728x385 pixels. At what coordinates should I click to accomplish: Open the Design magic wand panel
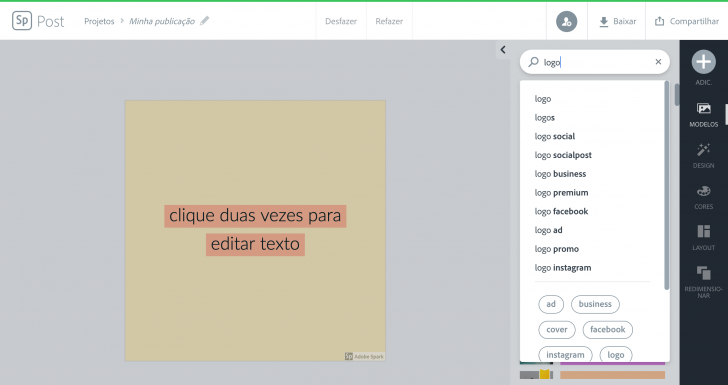click(703, 156)
